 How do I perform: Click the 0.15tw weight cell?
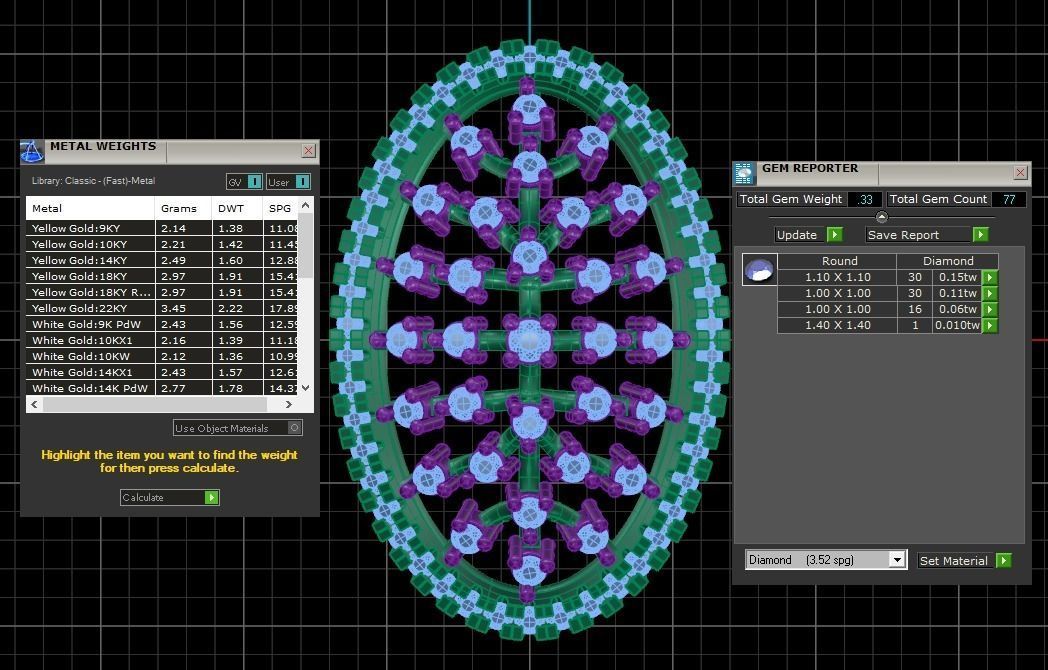click(x=958, y=277)
